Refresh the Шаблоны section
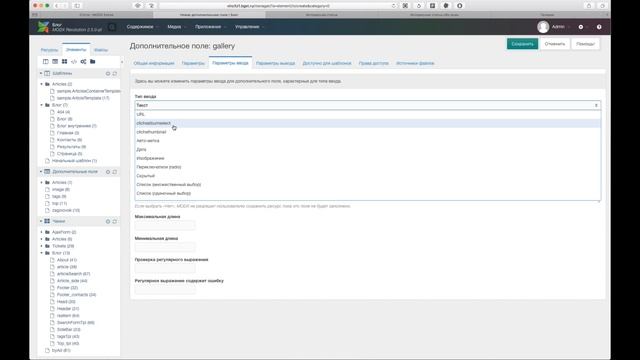This screenshot has width=640, height=360. point(115,73)
